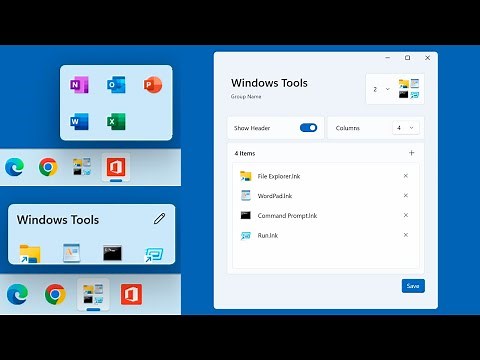
Task: Remove WordPad.lnk from the items list
Action: 406,195
